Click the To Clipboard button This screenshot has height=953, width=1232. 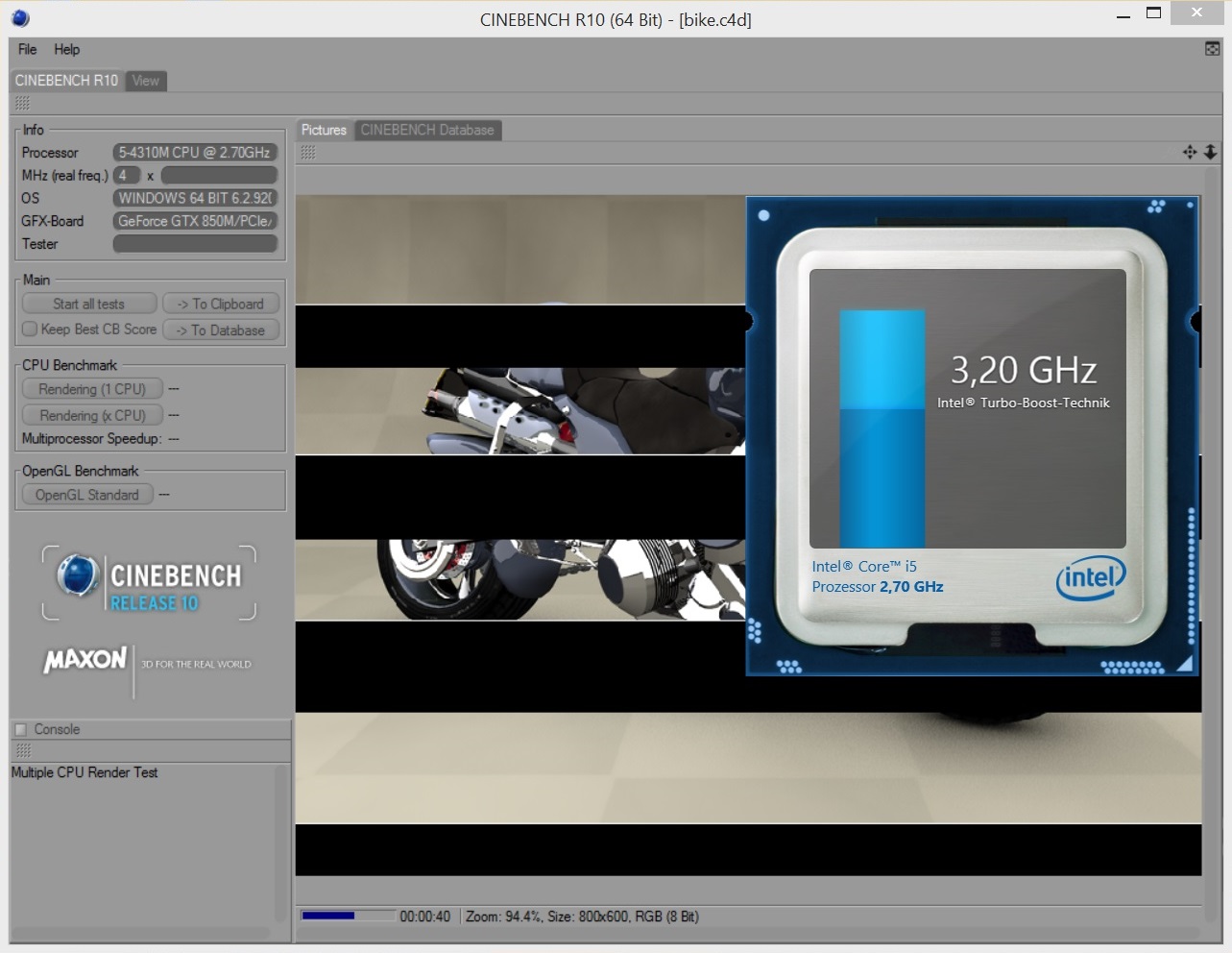(221, 304)
